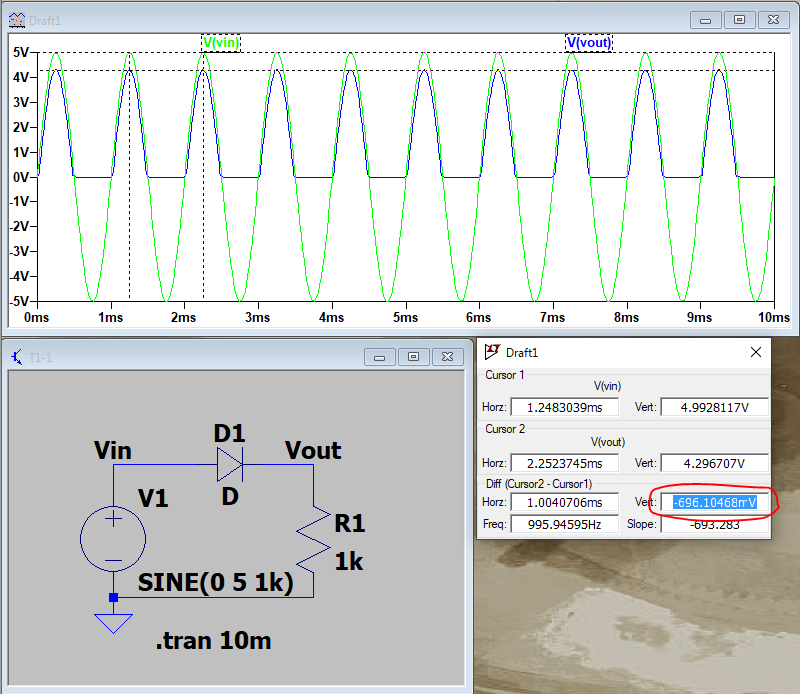Close the Draft1 cursor readout dialog
The image size is (800, 694).
[x=756, y=352]
